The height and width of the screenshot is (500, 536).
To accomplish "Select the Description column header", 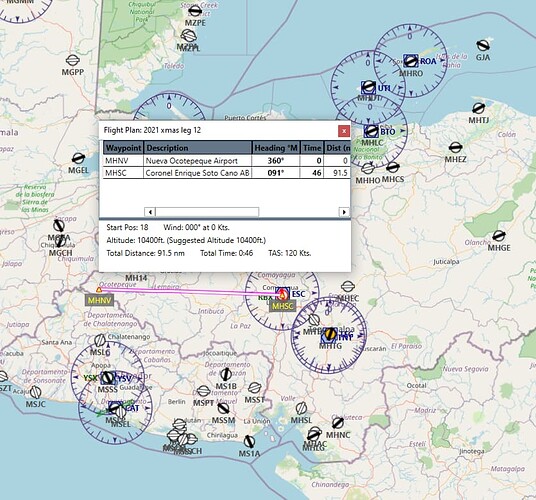I will [x=198, y=148].
